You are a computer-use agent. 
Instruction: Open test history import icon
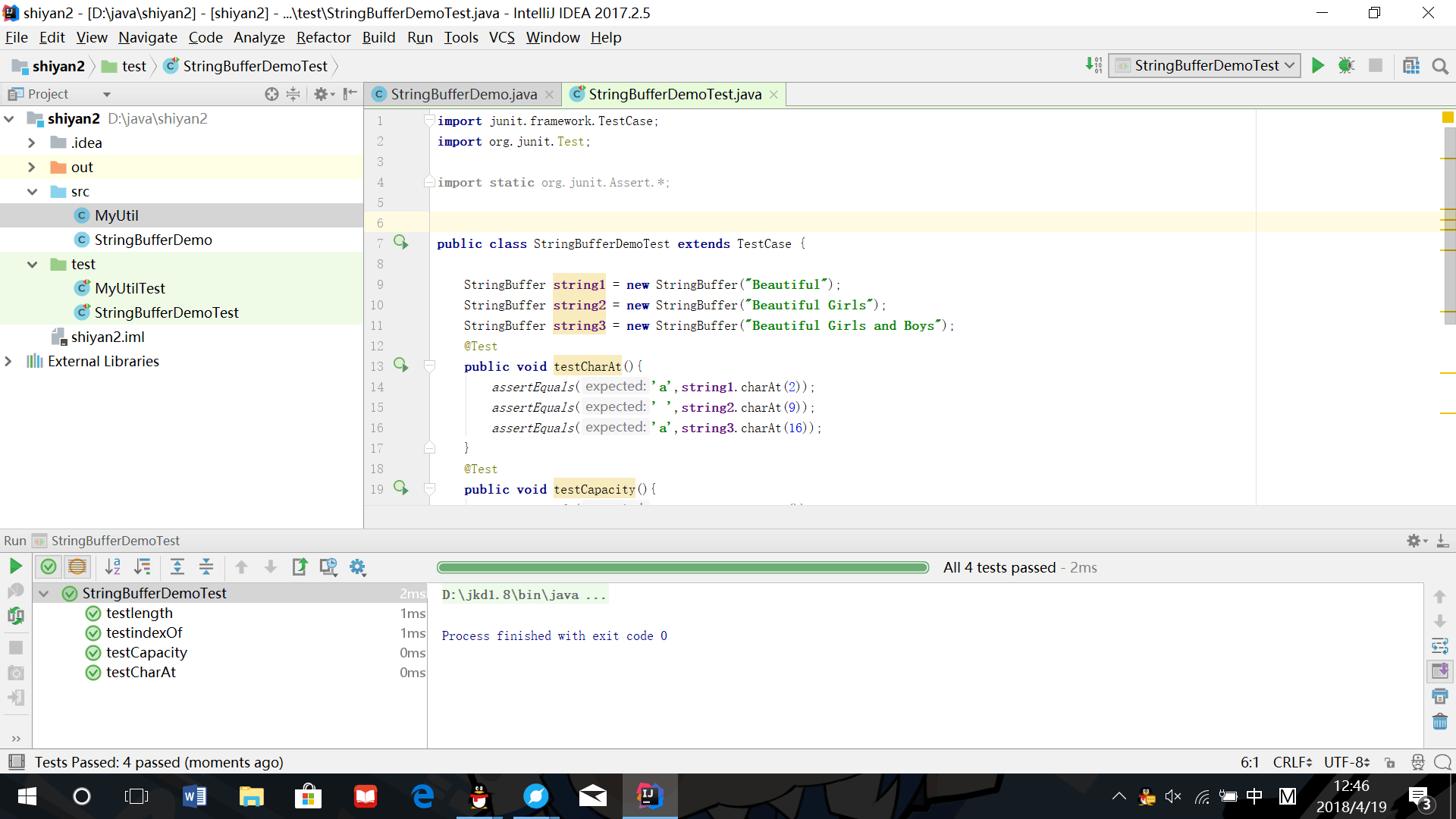328,566
